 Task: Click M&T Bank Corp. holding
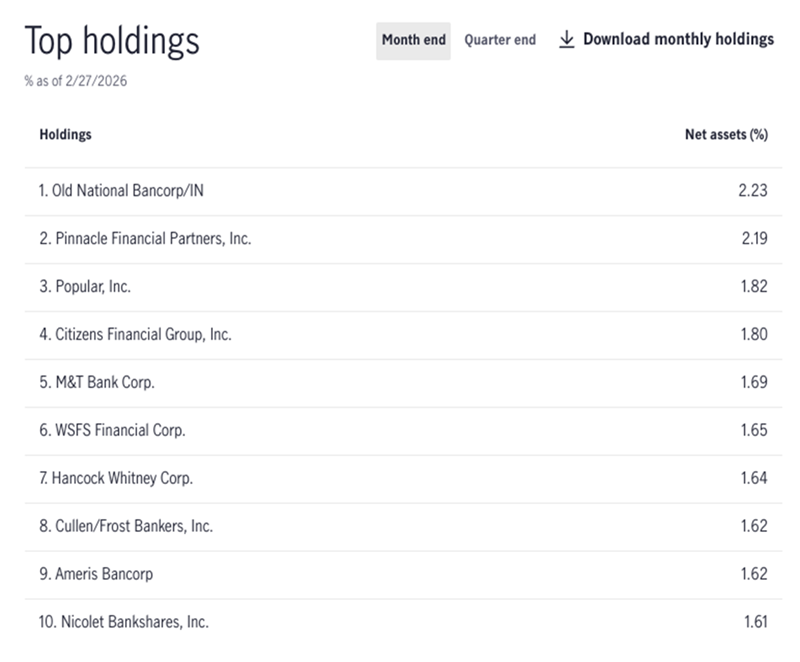click(x=97, y=382)
